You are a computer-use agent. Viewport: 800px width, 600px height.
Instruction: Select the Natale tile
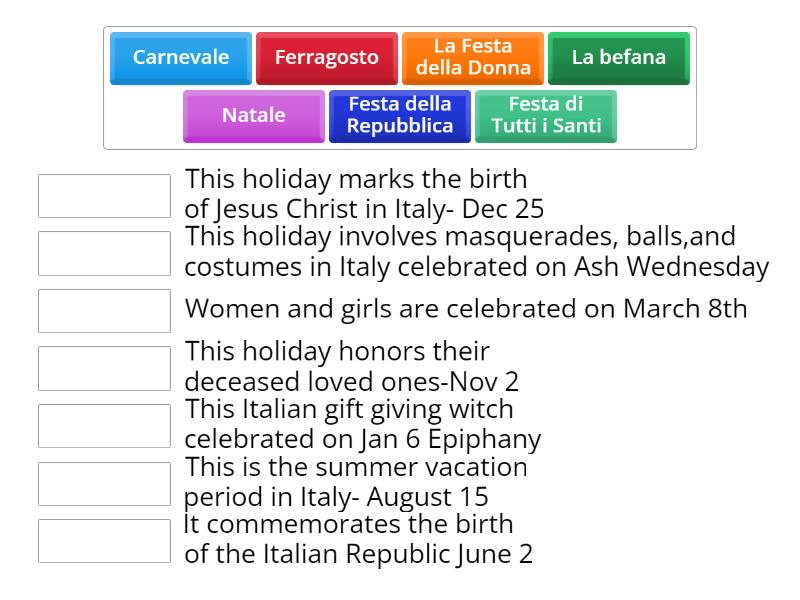[x=253, y=116]
